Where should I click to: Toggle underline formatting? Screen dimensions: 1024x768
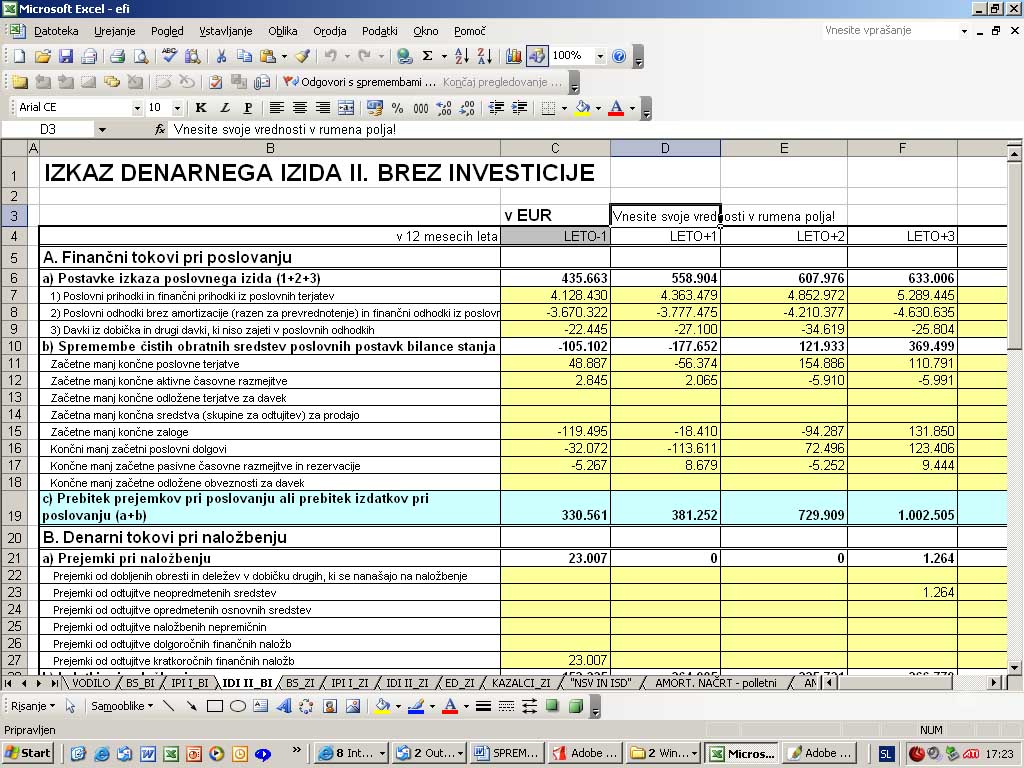coord(248,108)
